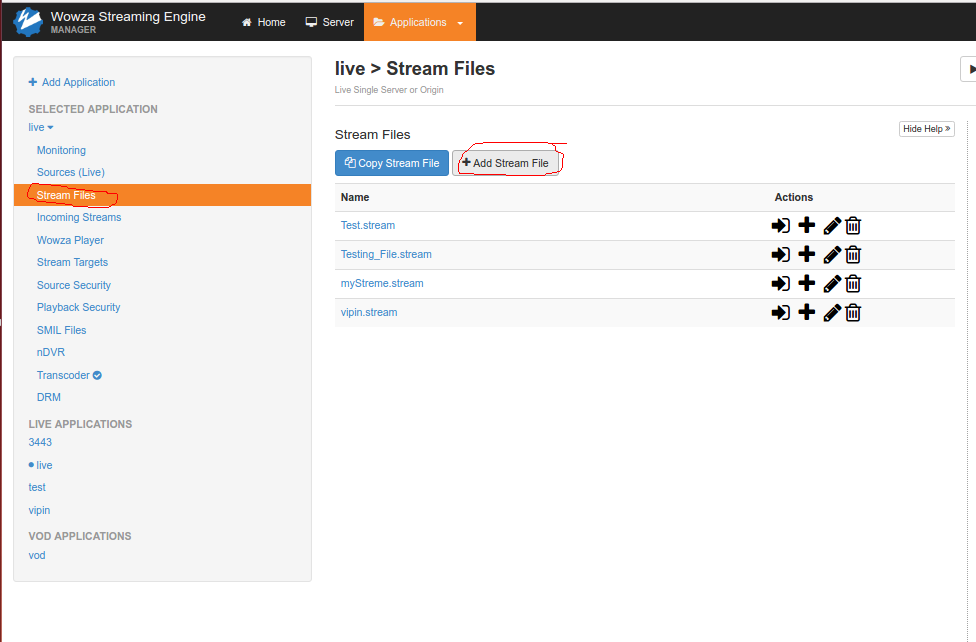Open the Home menu item
This screenshot has height=642, width=976.
pyautogui.click(x=263, y=22)
